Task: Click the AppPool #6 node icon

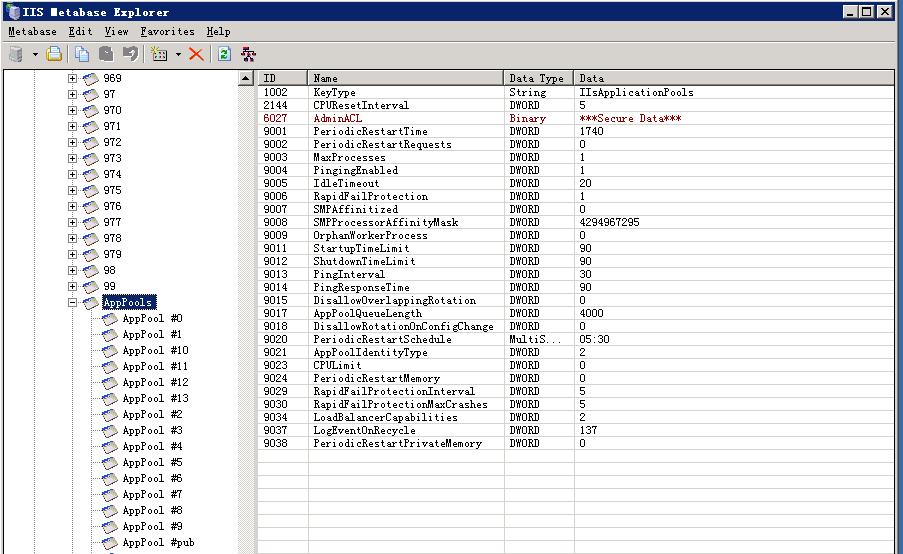Action: pos(109,479)
